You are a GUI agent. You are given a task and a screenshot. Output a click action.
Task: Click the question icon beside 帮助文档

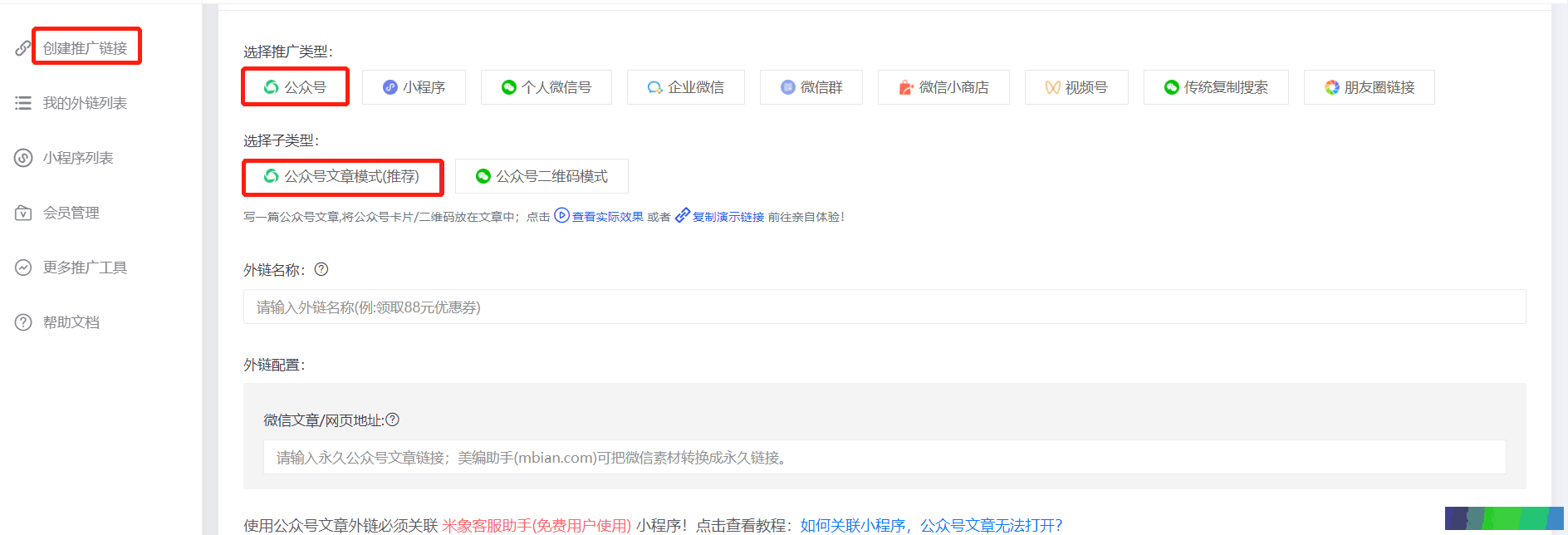coord(23,322)
